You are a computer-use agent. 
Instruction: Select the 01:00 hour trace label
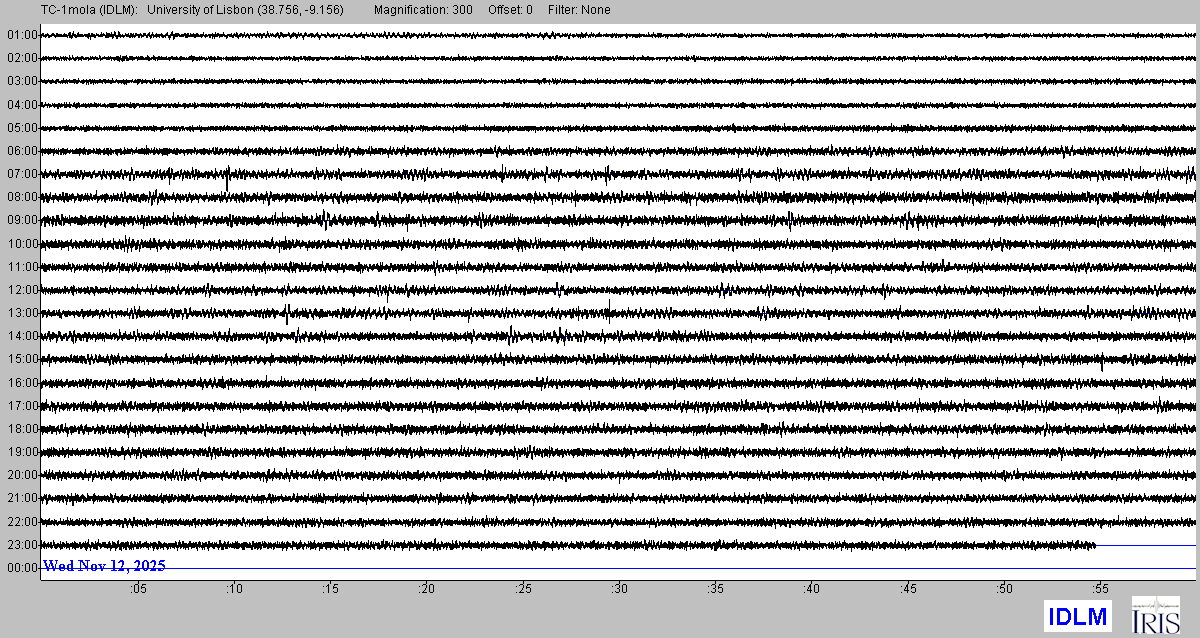[22, 35]
